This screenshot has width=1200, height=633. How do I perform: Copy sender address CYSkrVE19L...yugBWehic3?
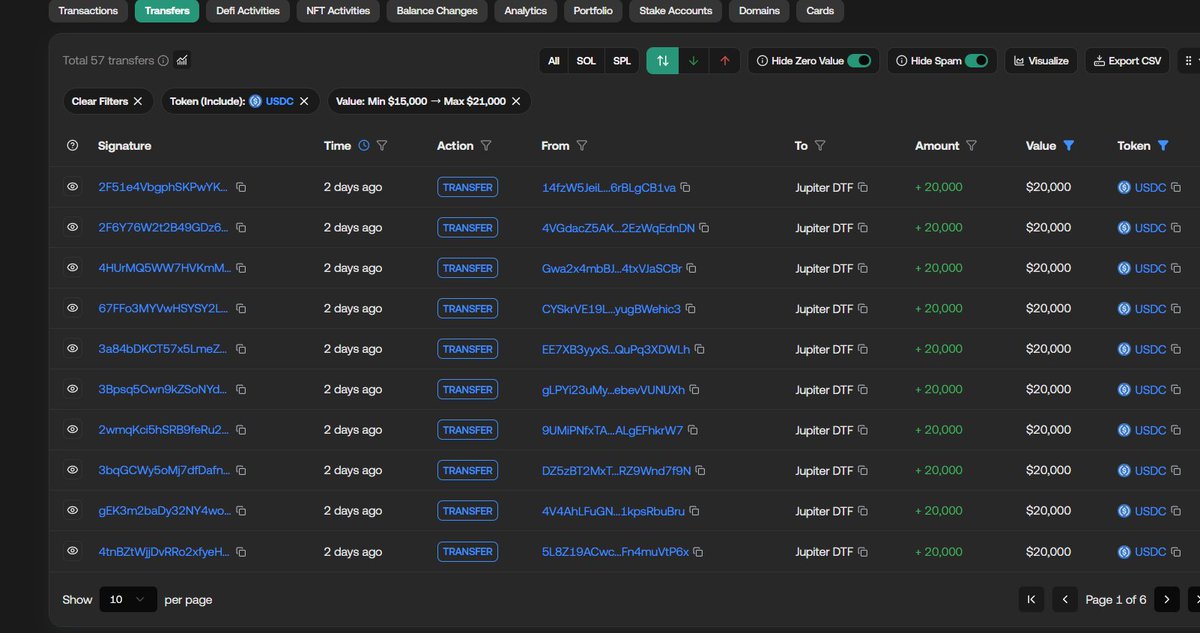pos(691,309)
